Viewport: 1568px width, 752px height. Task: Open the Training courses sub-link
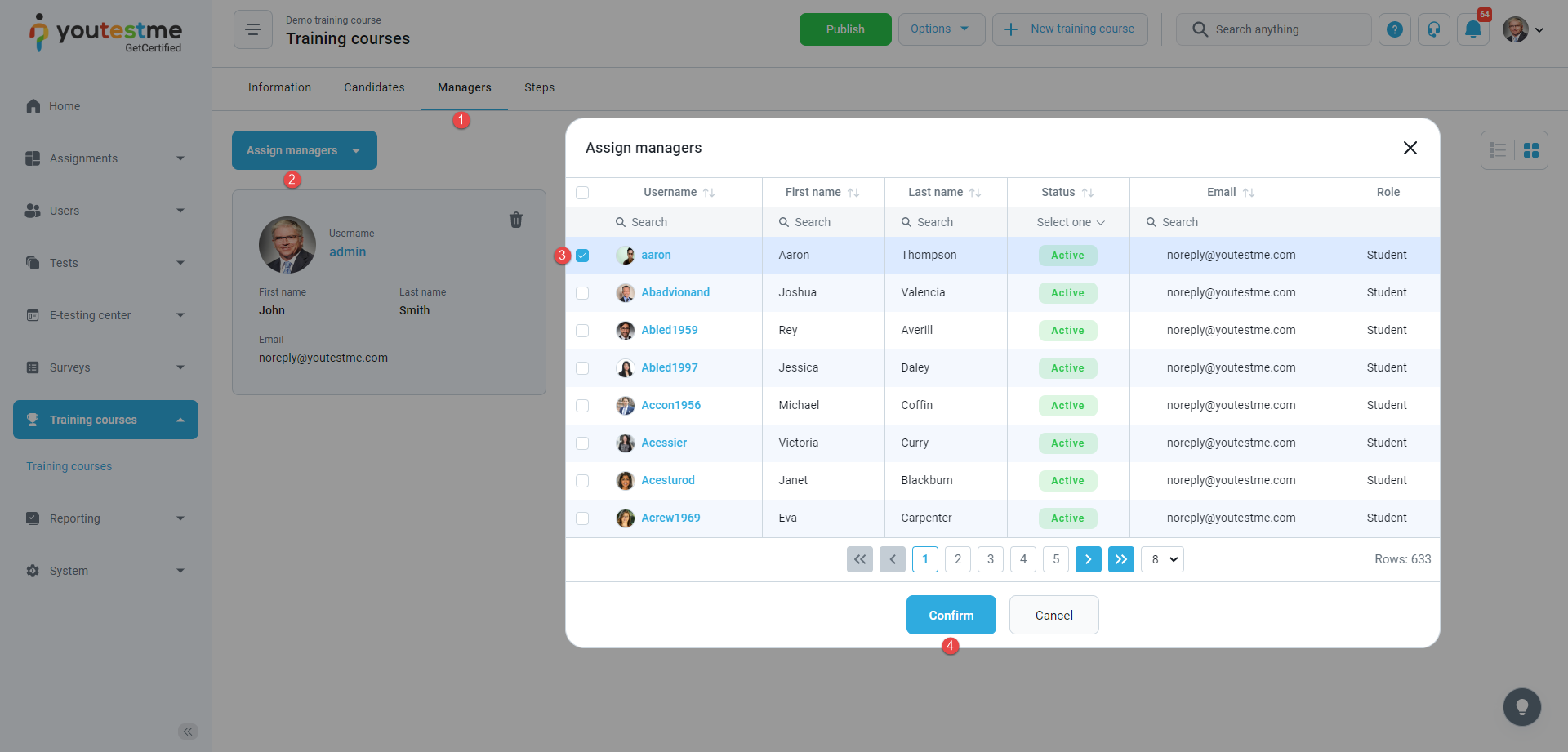click(x=69, y=466)
